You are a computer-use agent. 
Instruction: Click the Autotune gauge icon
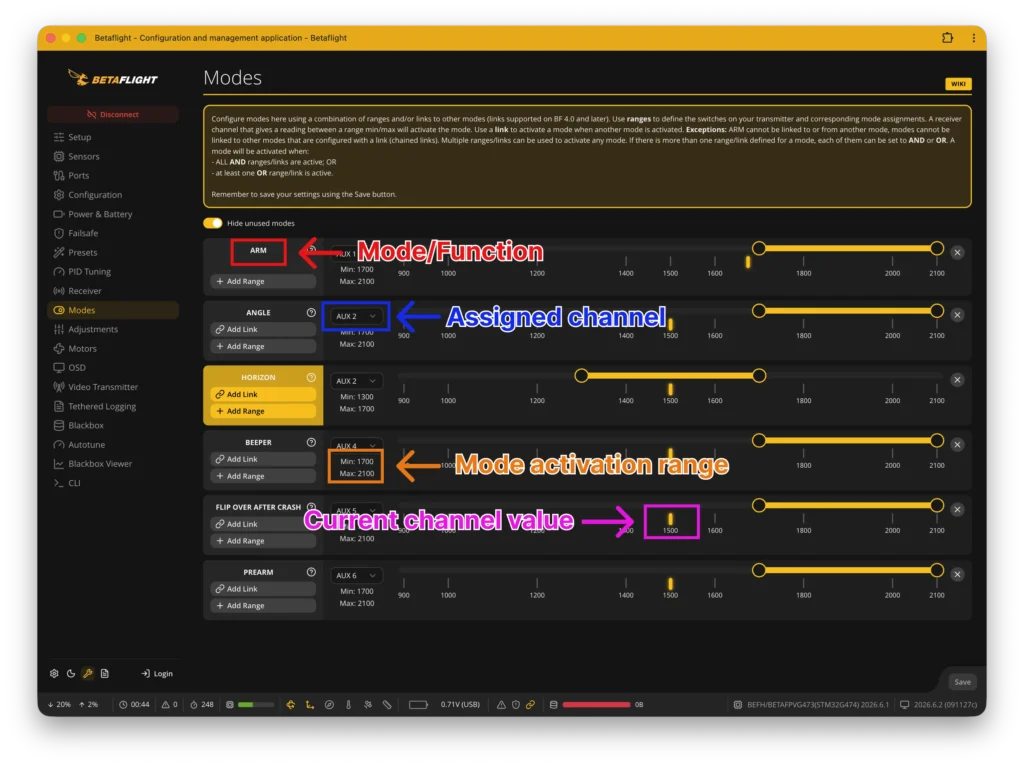59,445
